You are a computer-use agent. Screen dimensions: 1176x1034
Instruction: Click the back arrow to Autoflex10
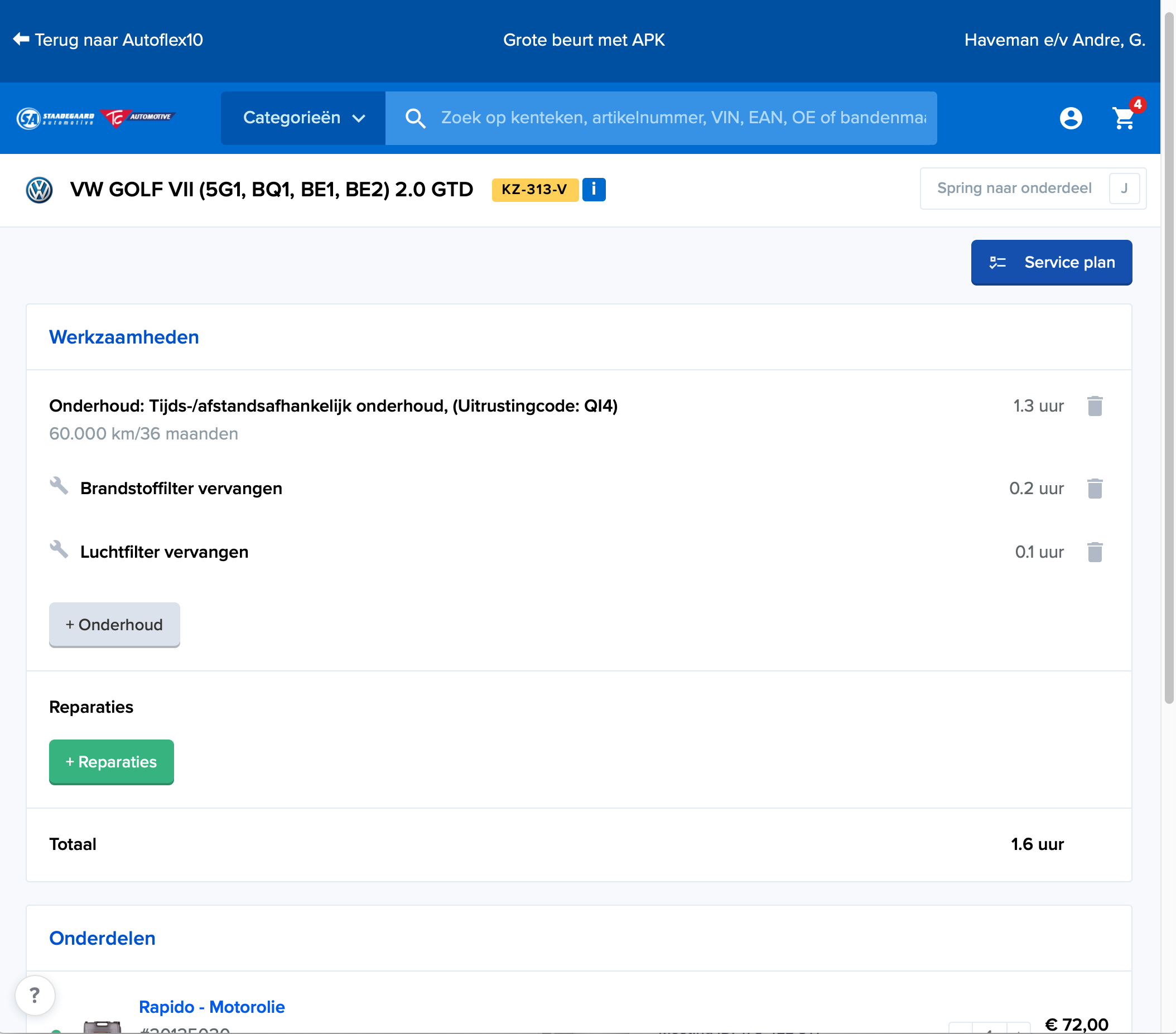(21, 40)
